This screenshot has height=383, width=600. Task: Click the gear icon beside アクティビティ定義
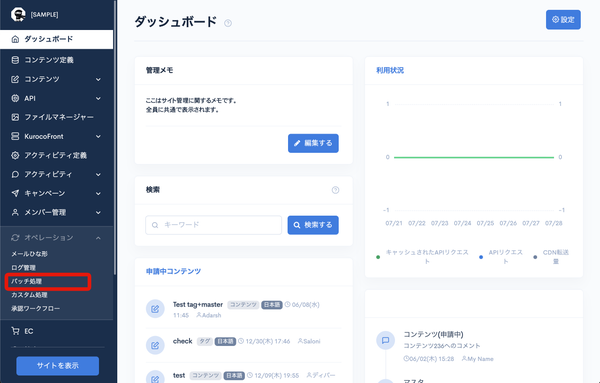15,155
